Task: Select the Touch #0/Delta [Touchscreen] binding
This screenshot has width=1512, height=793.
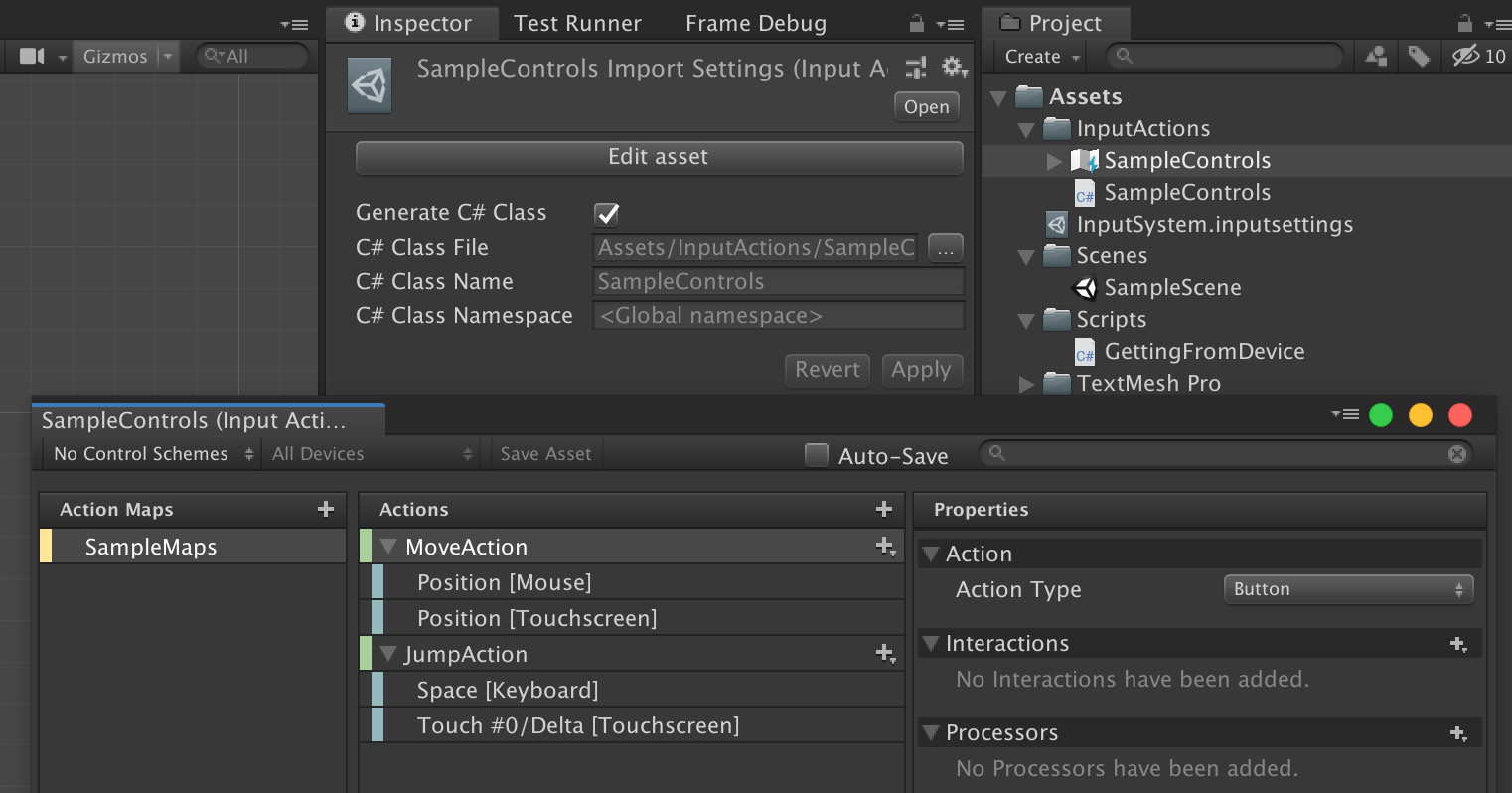Action: [x=637, y=725]
